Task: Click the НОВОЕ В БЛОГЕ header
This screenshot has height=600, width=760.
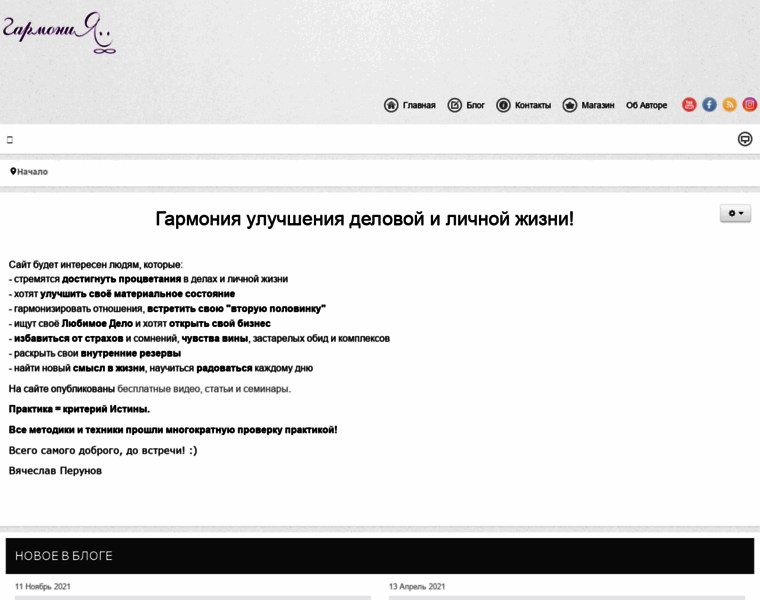Action: (x=63, y=556)
